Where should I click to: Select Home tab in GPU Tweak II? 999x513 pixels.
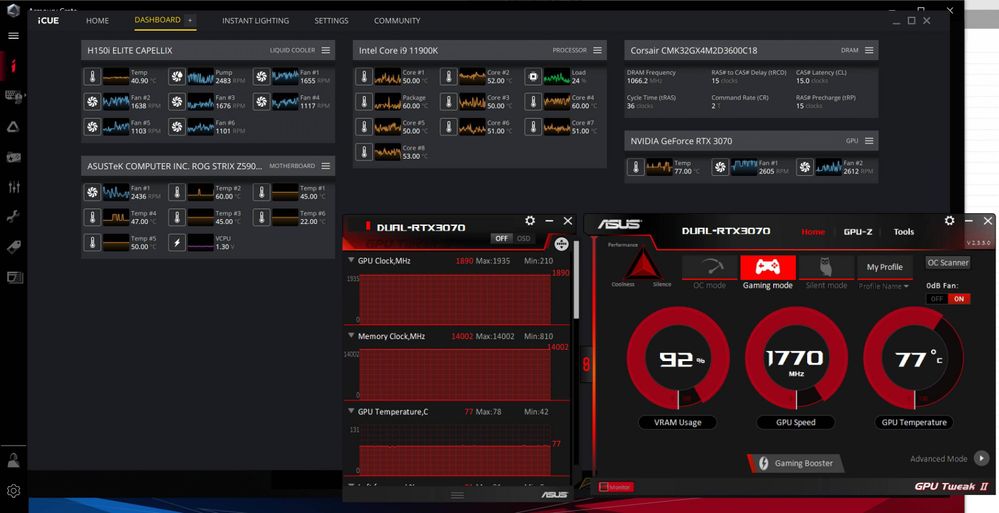[813, 232]
